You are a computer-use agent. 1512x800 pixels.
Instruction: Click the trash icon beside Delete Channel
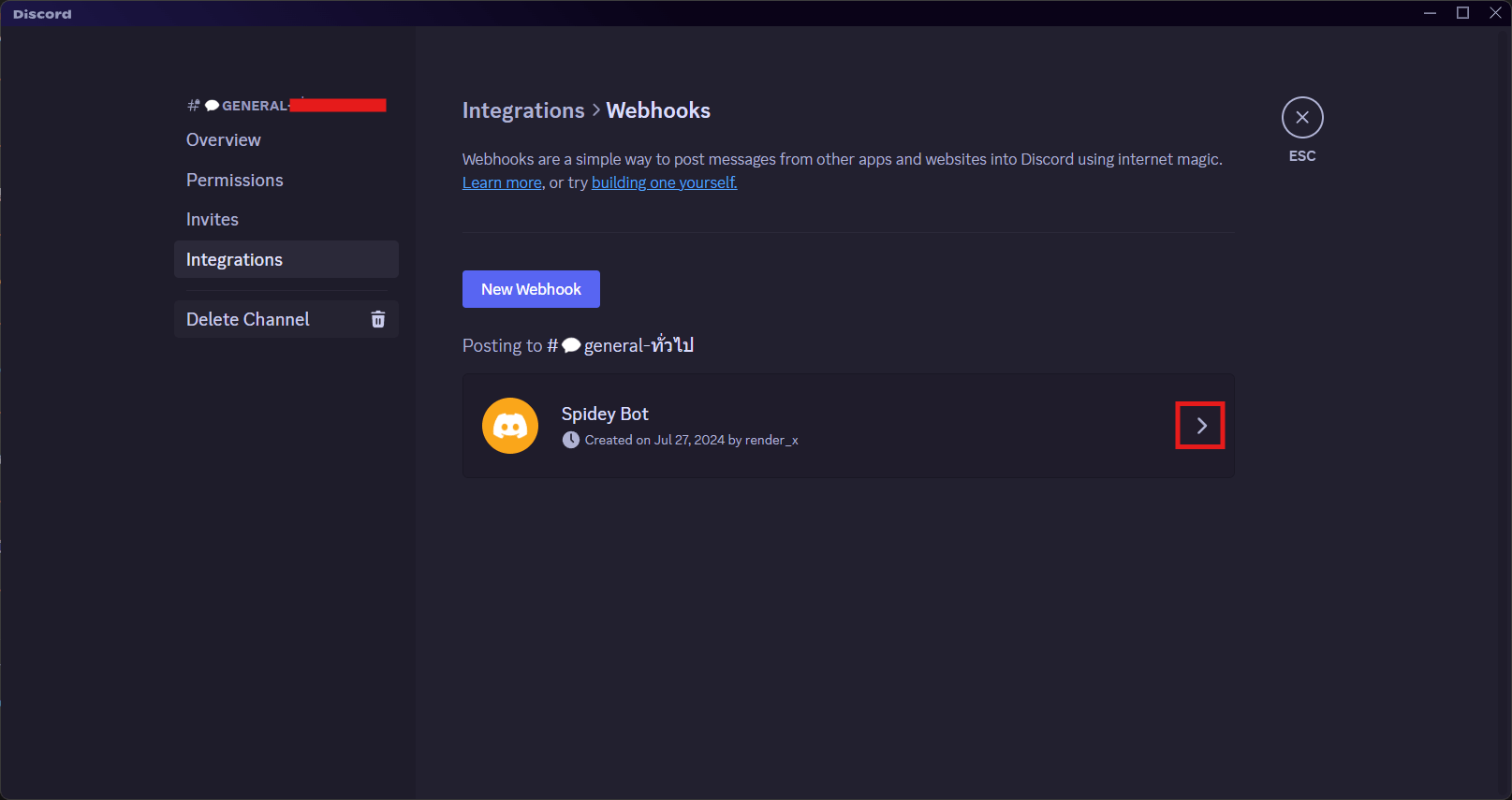point(378,320)
